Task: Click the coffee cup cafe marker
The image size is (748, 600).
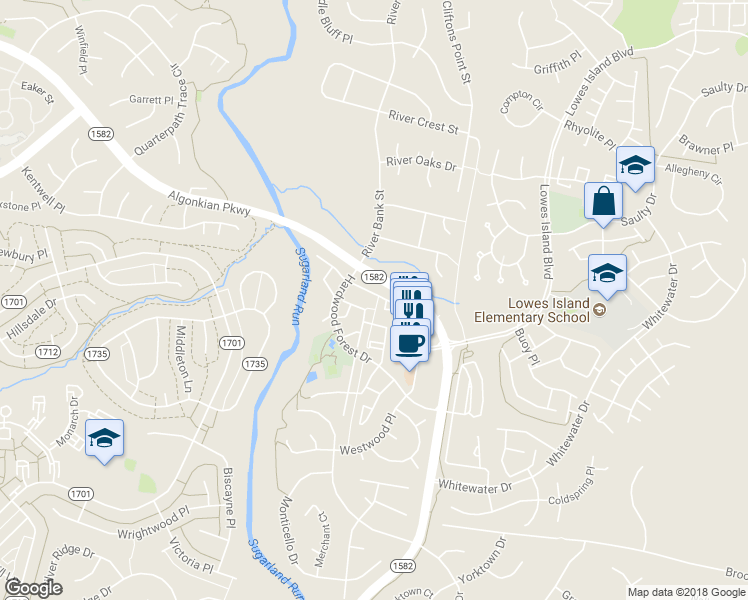Action: pyautogui.click(x=409, y=346)
